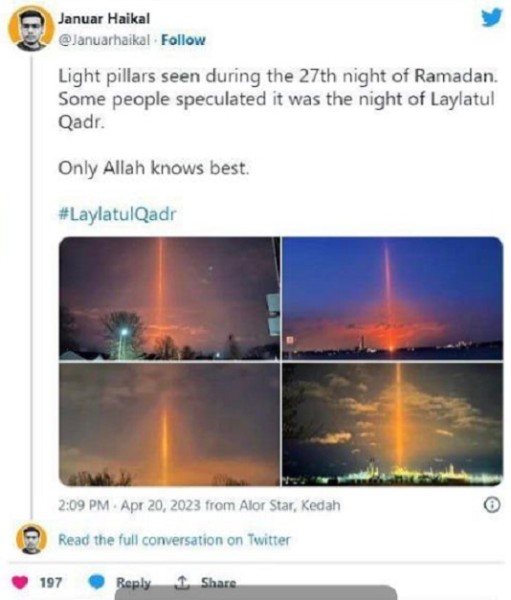Click the Reply text button
The height and width of the screenshot is (600, 511).
133,583
